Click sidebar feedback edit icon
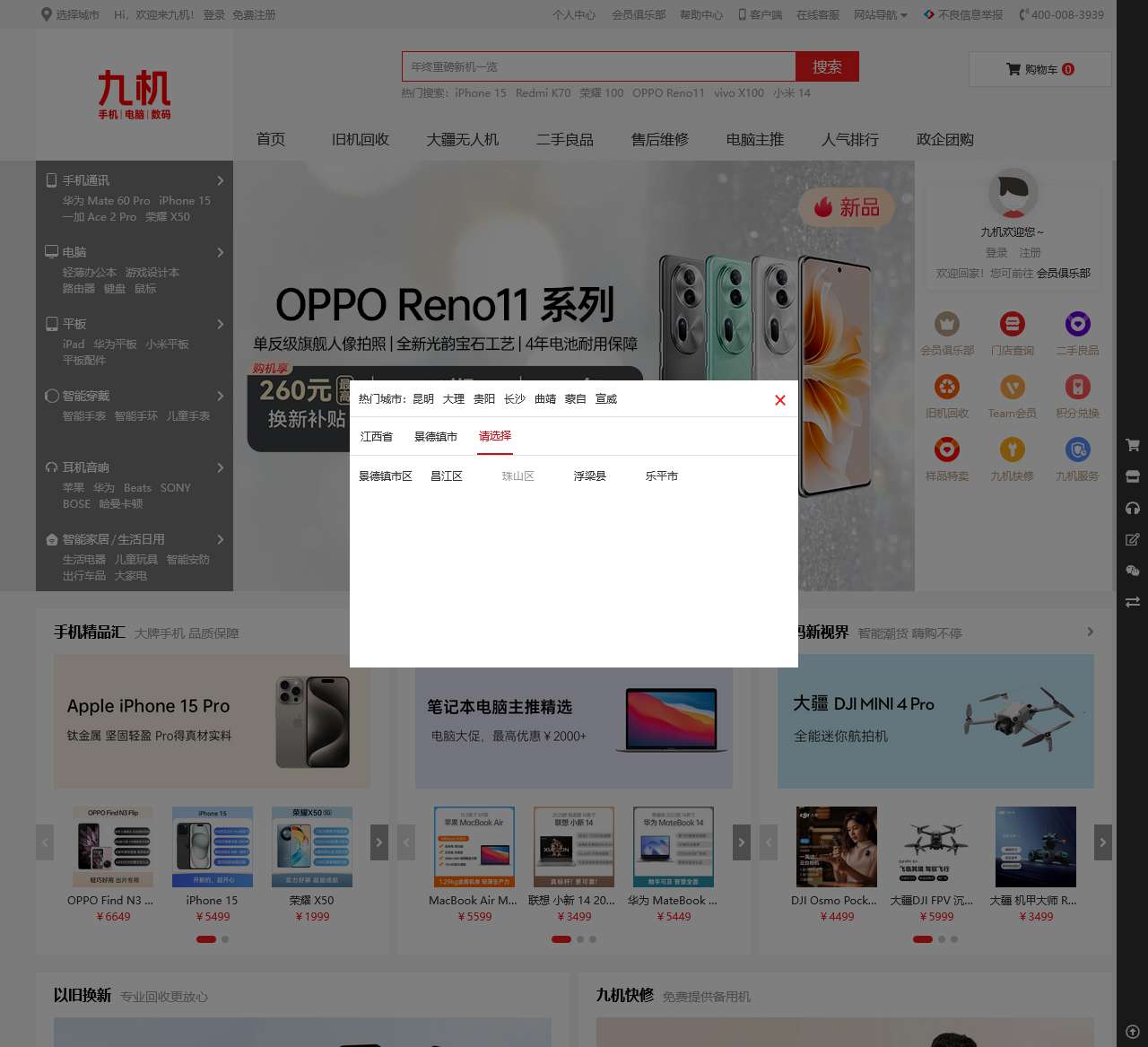 (x=1133, y=539)
